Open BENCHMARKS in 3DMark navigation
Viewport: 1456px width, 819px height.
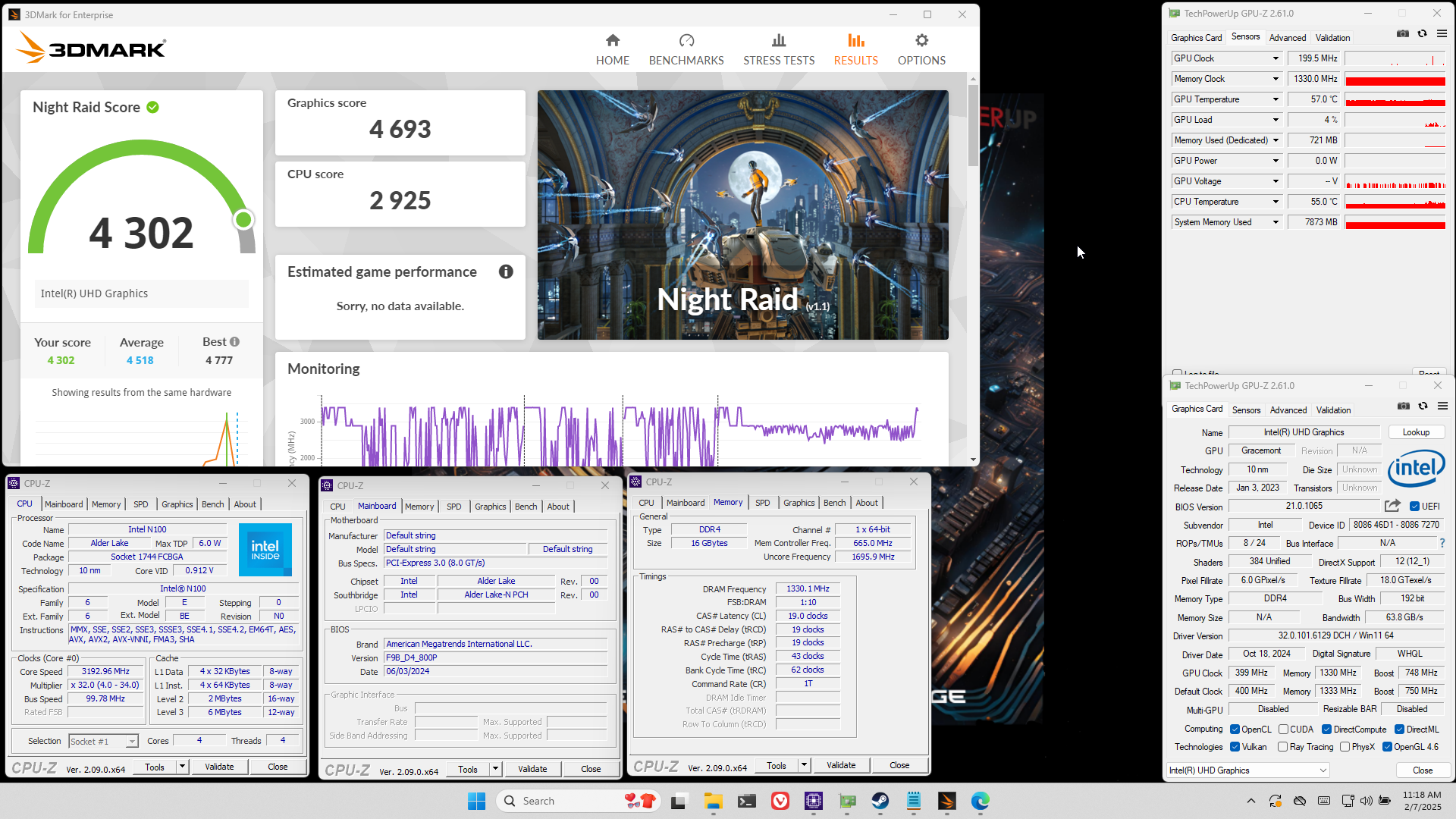pos(686,49)
